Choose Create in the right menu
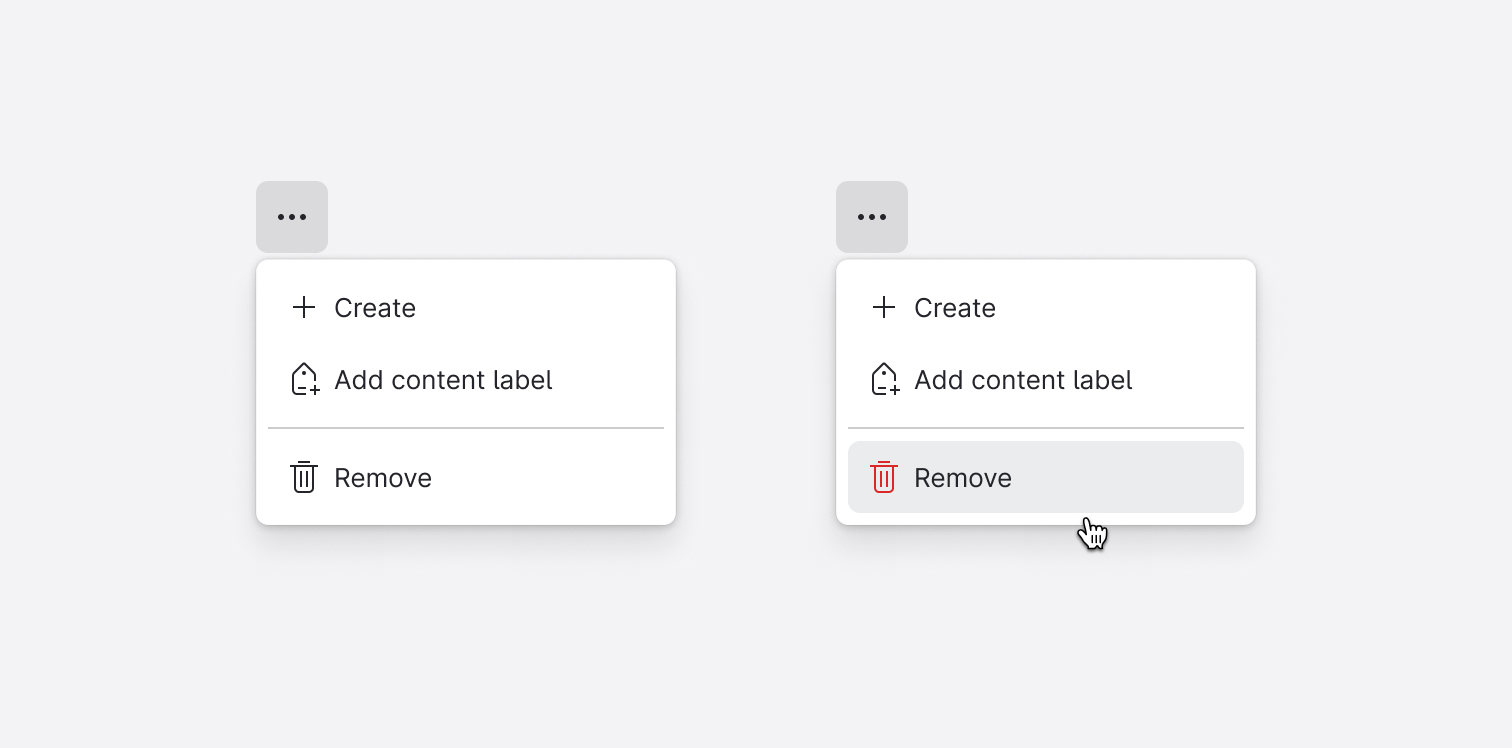 (x=955, y=308)
